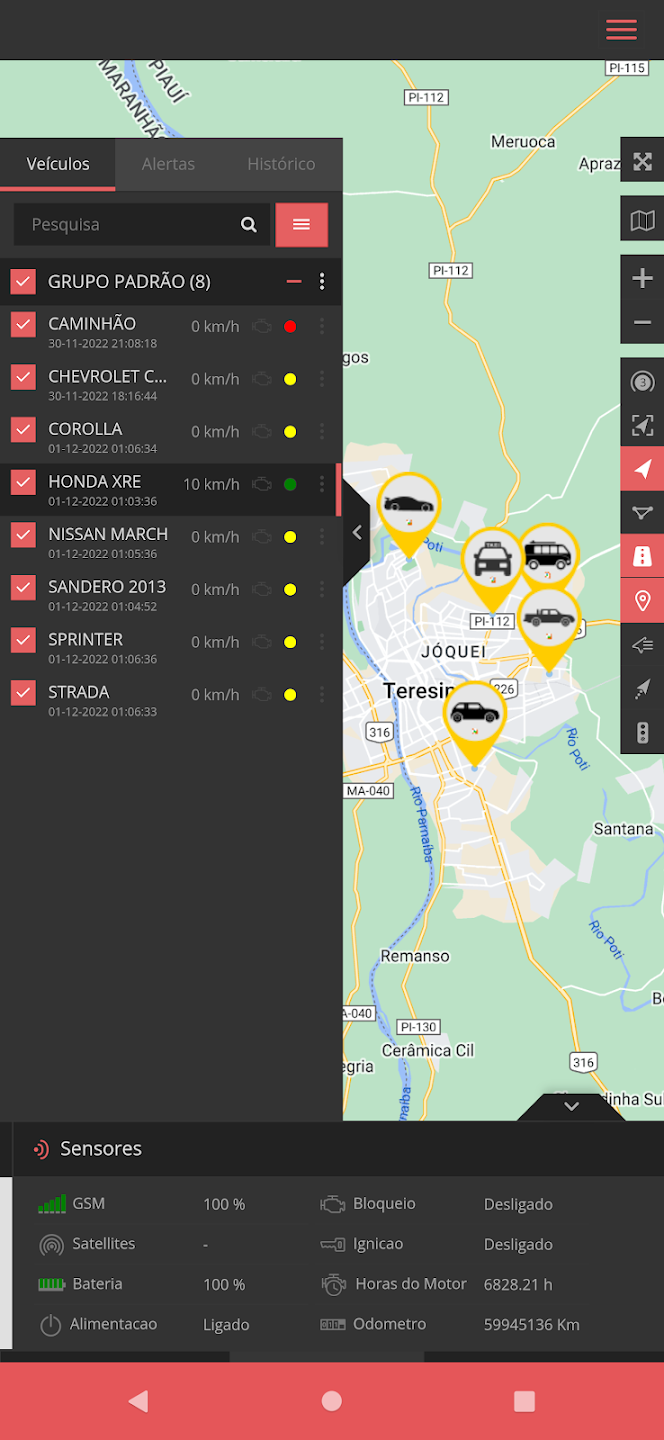Viewport: 664px width, 1440px height.
Task: Uncheck the COROLLA vehicle checkbox
Action: [23, 430]
